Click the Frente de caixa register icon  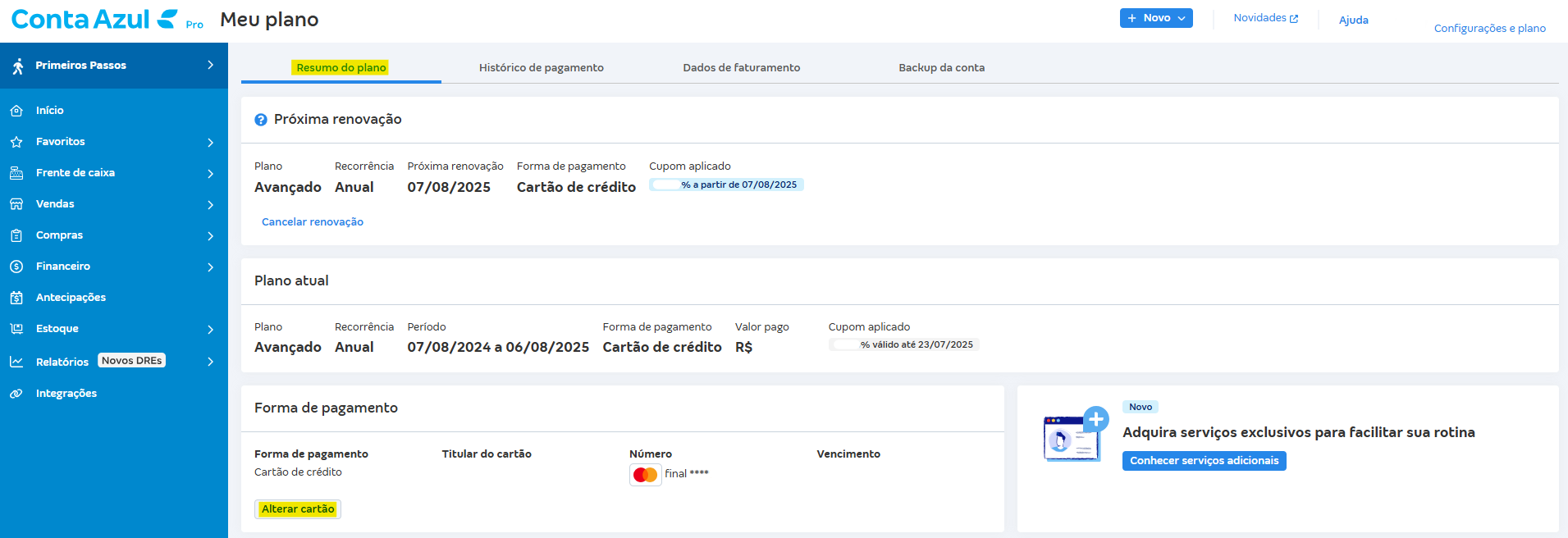click(16, 173)
